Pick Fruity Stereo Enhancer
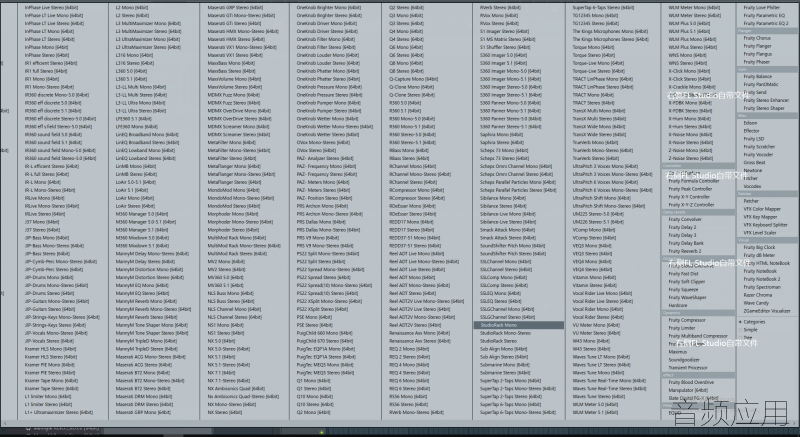 click(x=766, y=100)
